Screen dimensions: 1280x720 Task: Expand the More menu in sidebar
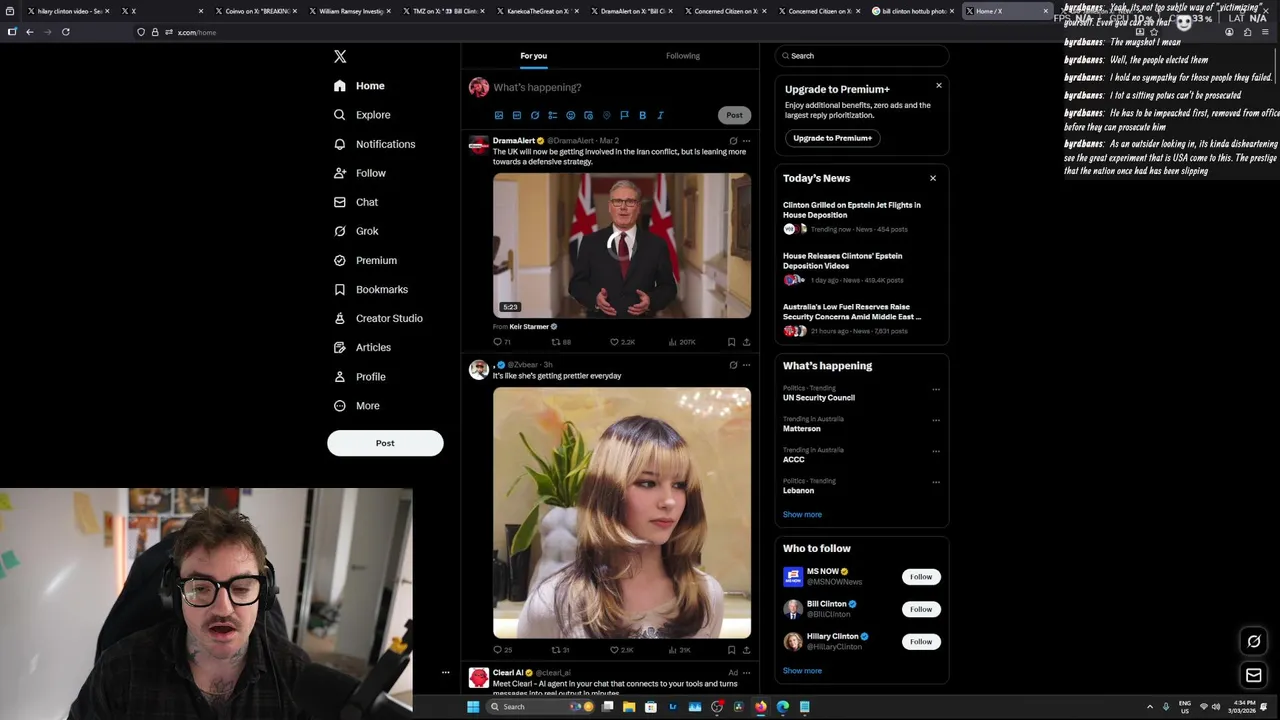point(357,406)
